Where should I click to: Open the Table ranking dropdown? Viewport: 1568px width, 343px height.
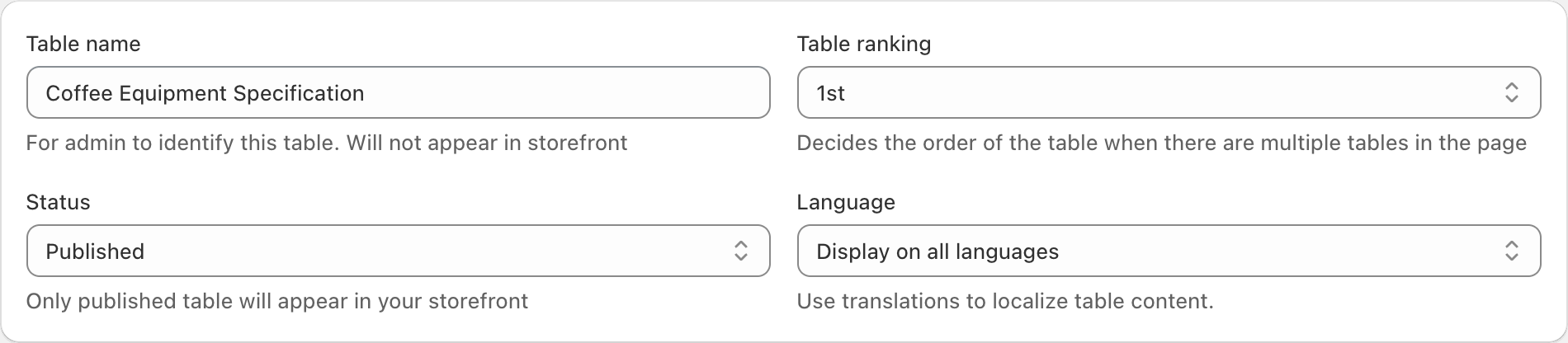point(1169,92)
